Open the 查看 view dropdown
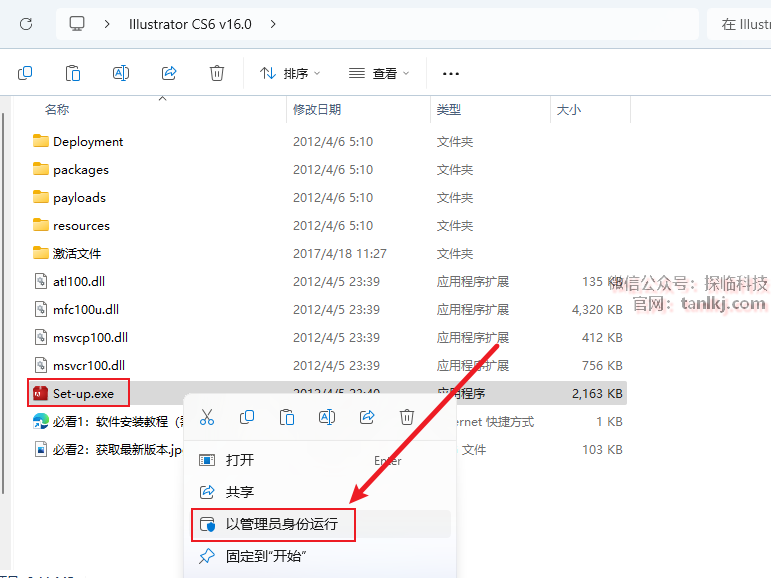Image resolution: width=771 pixels, height=578 pixels. pyautogui.click(x=379, y=73)
